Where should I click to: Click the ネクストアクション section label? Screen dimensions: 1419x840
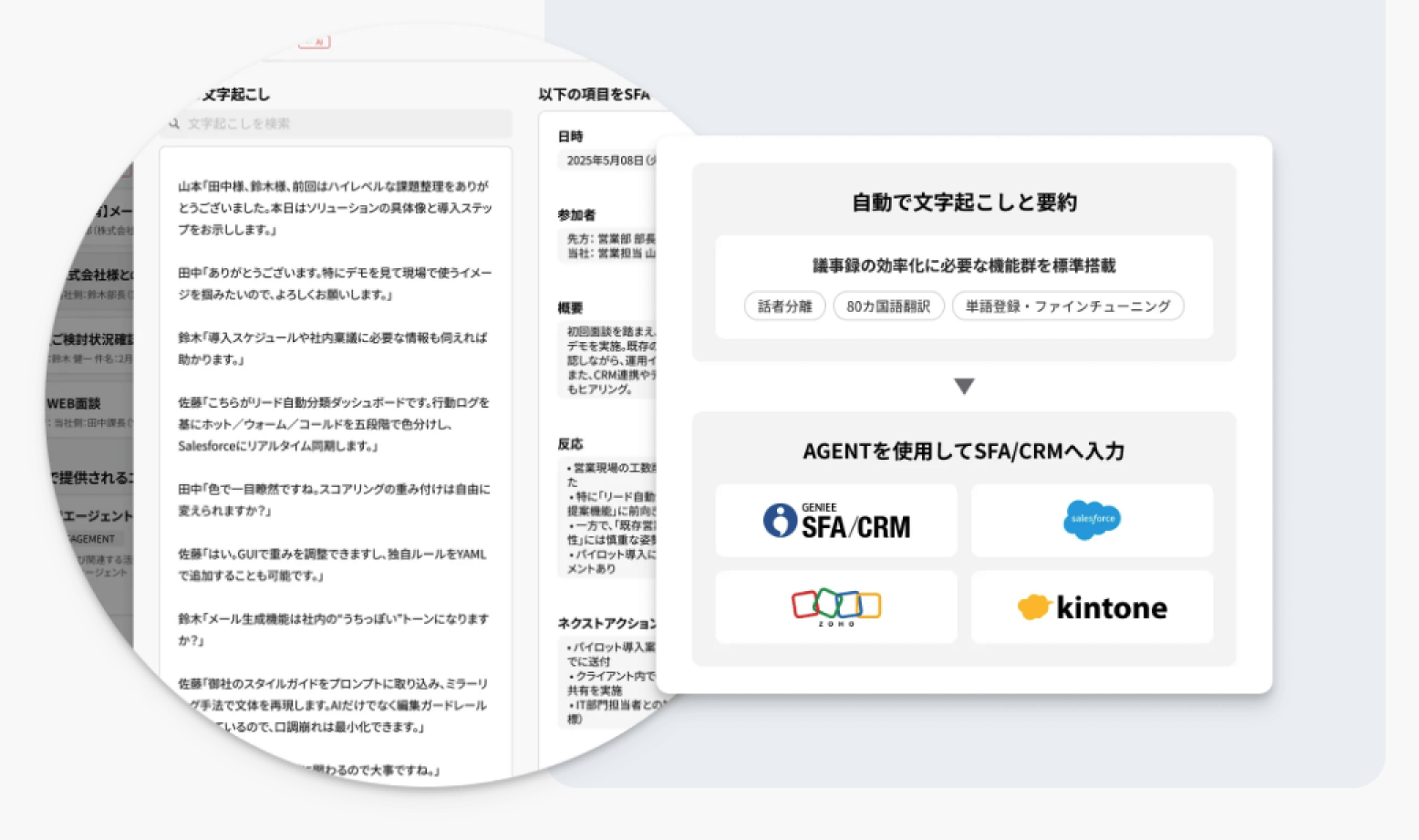pos(607,624)
